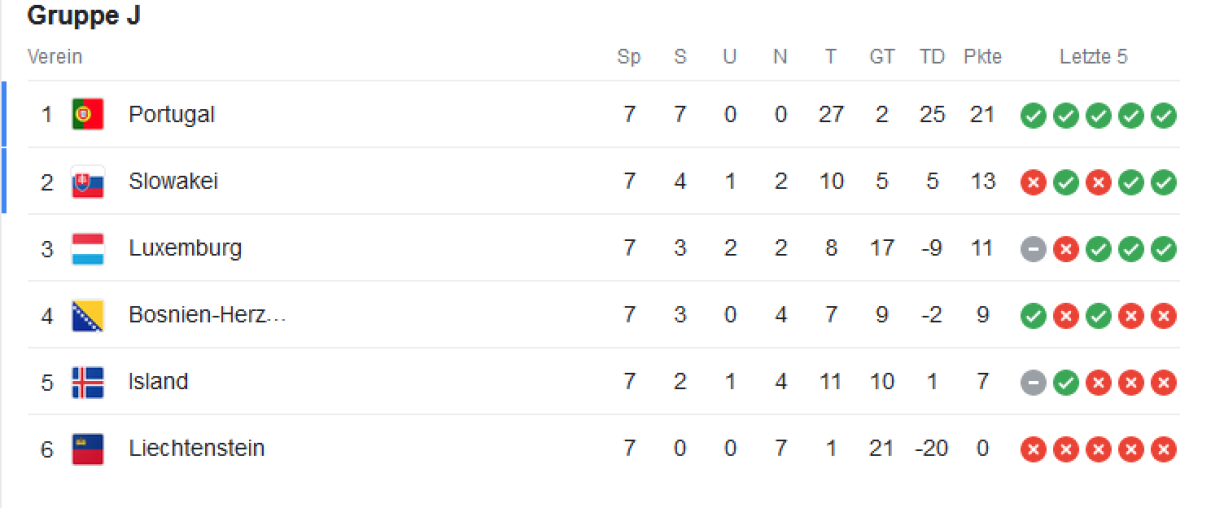Click the Pkte column header
The width and height of the screenshot is (1224, 508).
point(982,57)
